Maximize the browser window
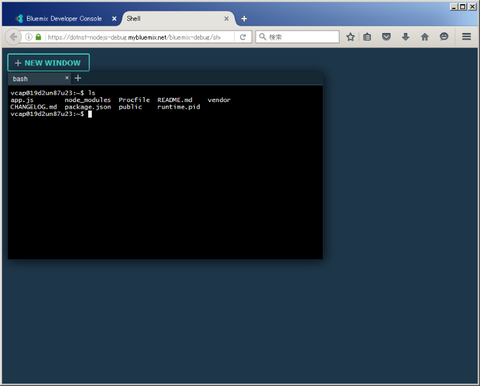The height and width of the screenshot is (386, 480). tap(463, 7)
